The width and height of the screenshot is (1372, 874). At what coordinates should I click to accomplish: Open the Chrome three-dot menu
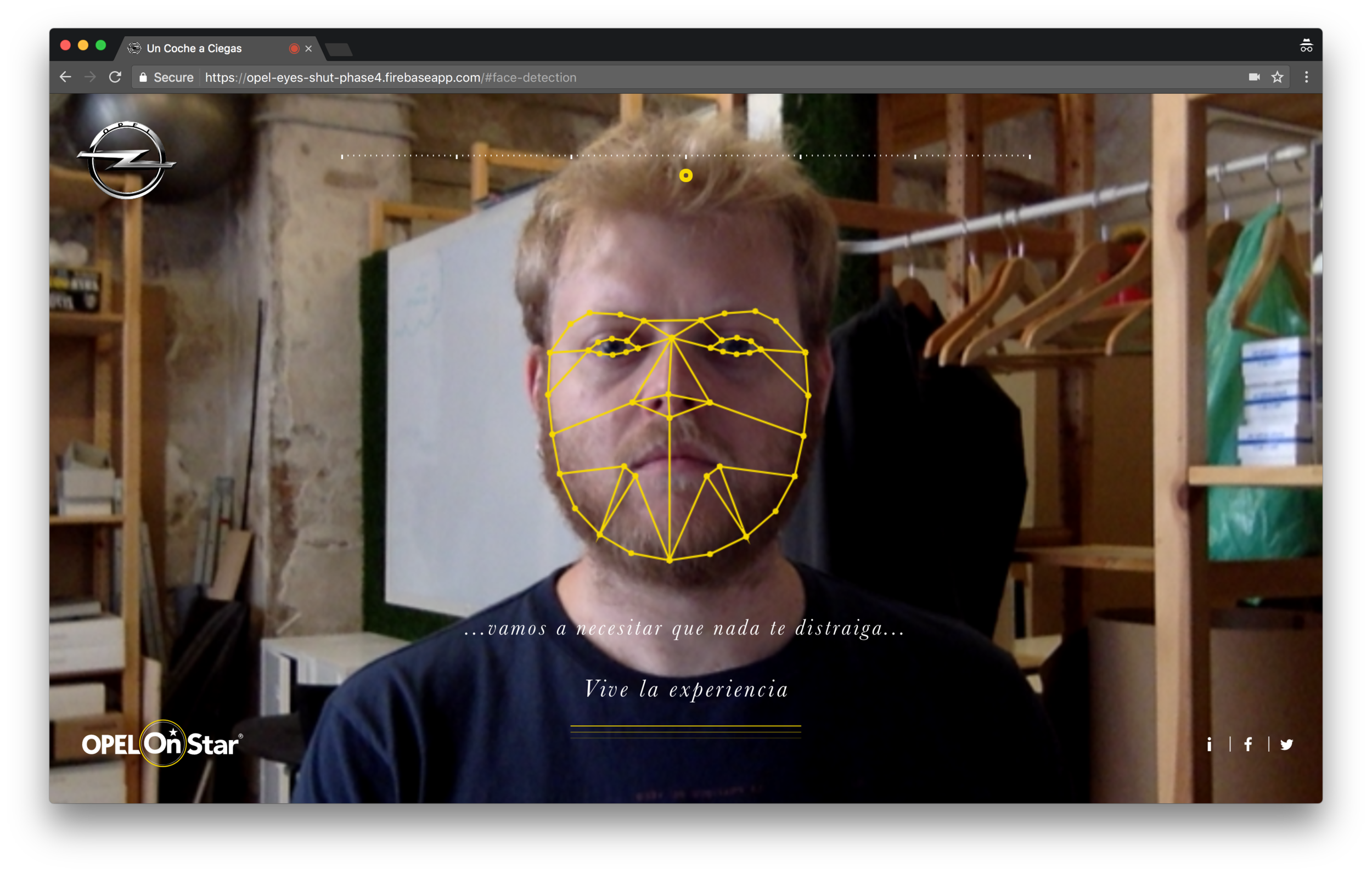coord(1306,77)
